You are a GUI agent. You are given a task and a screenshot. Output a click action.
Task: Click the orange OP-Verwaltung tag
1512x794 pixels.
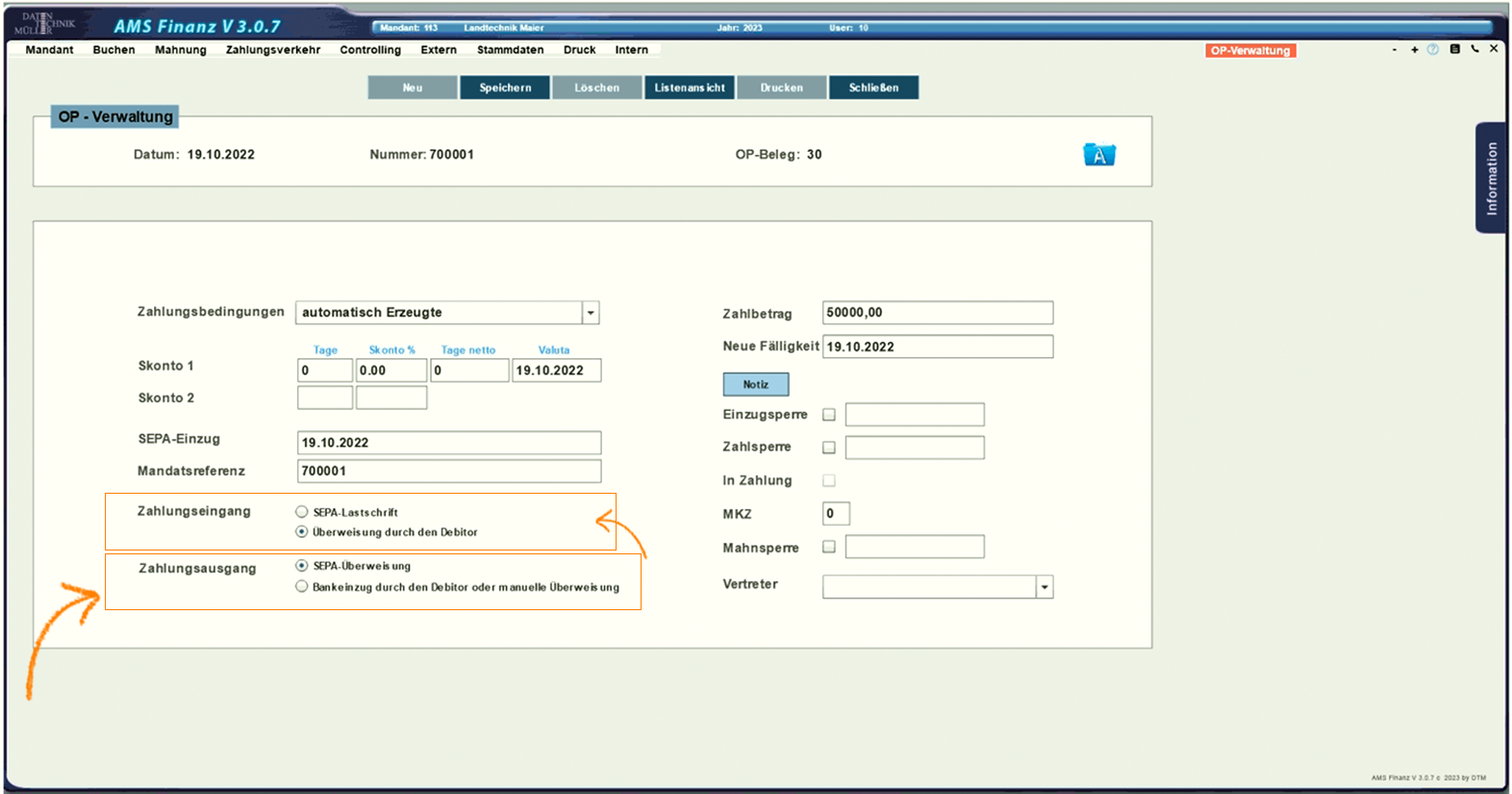point(1249,51)
